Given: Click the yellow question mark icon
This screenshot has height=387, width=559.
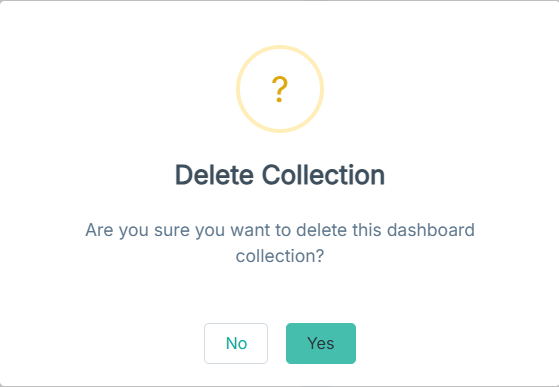Looking at the screenshot, I should (x=280, y=89).
